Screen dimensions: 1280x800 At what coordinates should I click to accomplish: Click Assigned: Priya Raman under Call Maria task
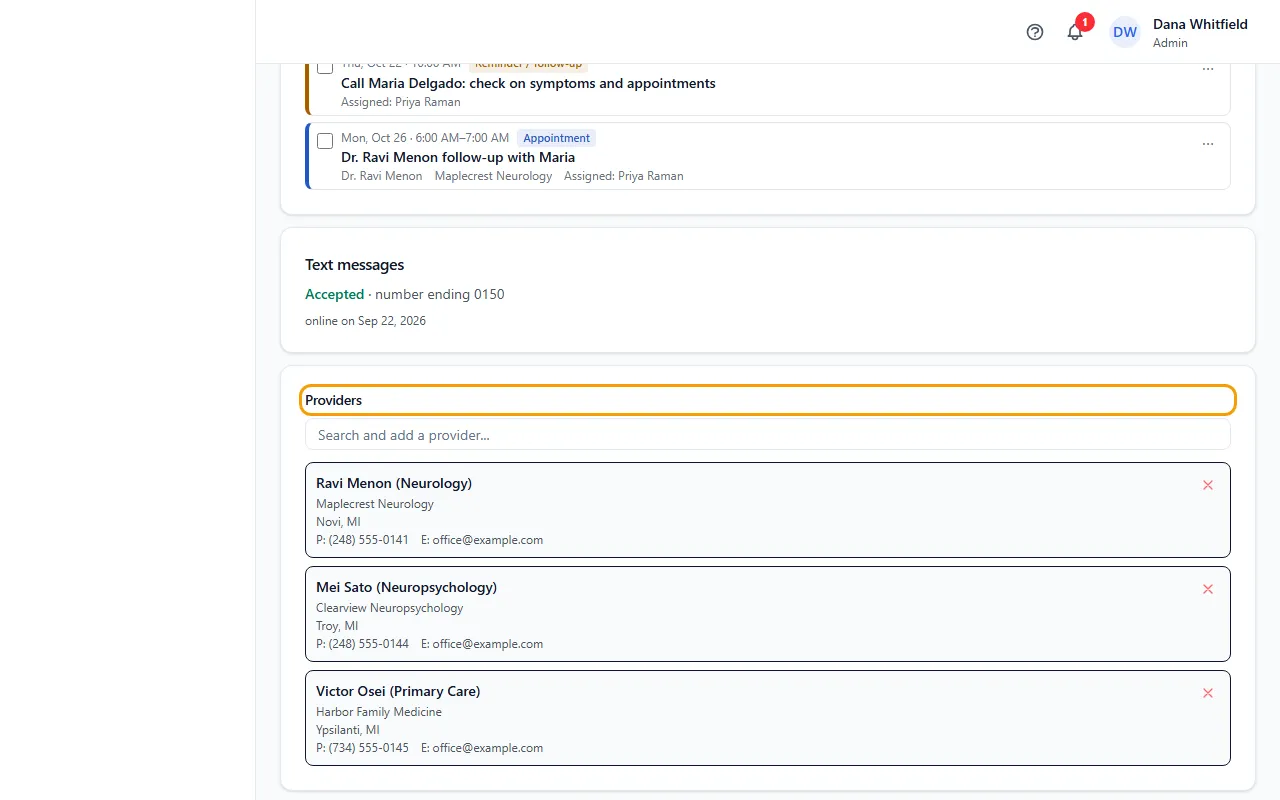(401, 102)
